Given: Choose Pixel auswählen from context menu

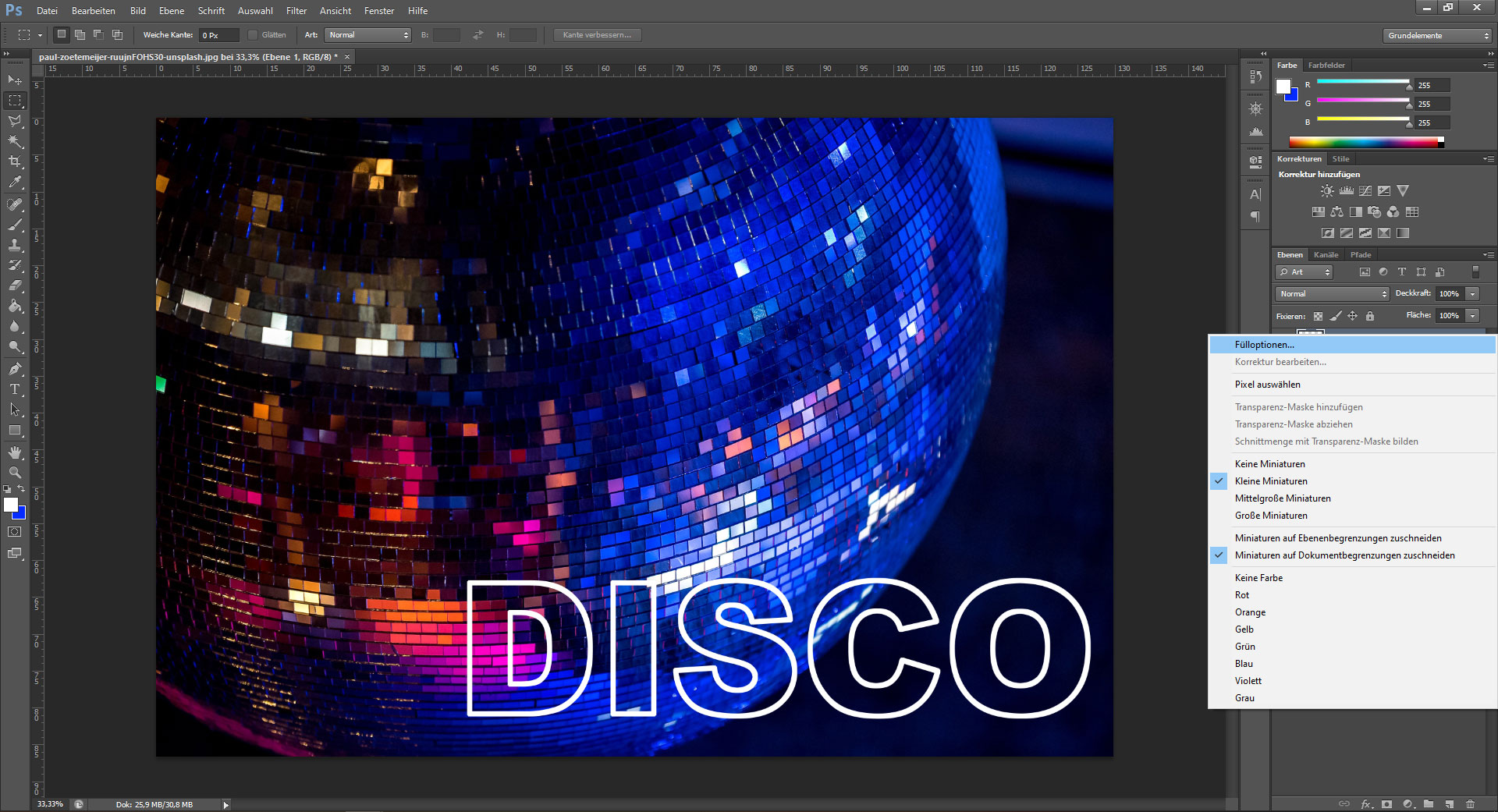Looking at the screenshot, I should tap(1267, 385).
